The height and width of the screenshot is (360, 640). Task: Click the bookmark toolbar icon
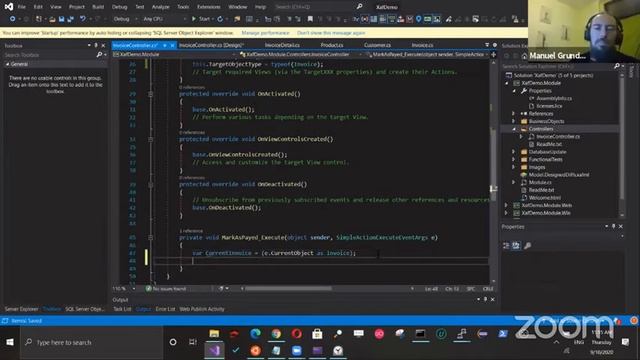[310, 19]
